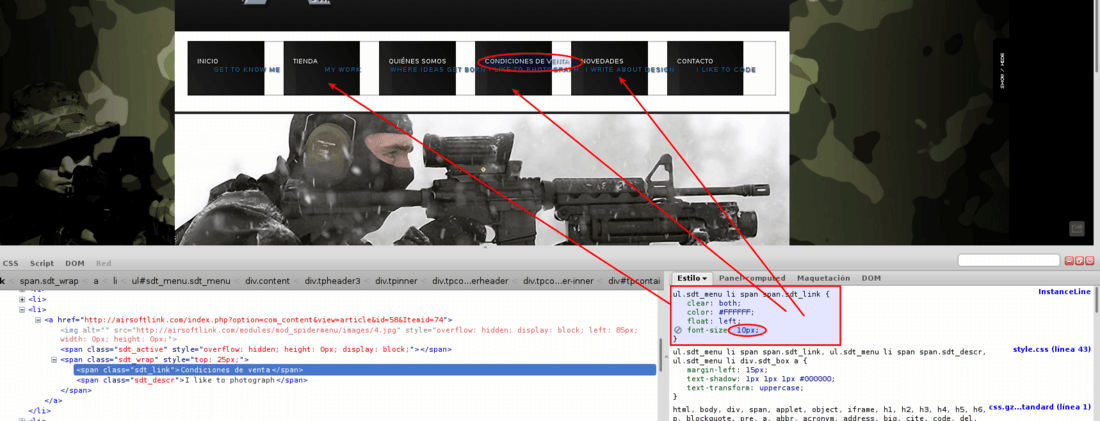Image resolution: width=1100 pixels, height=421 pixels.
Task: Re-enable the disabled font-size property icon
Action: (678, 330)
